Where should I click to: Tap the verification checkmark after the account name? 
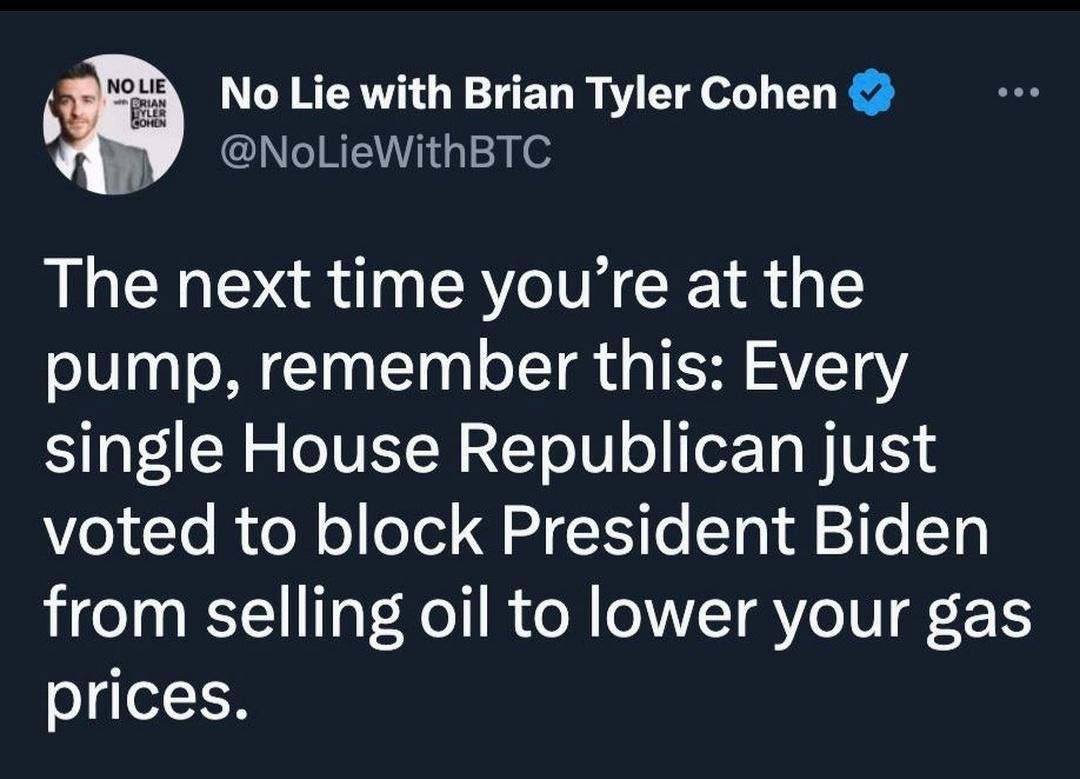[x=872, y=92]
